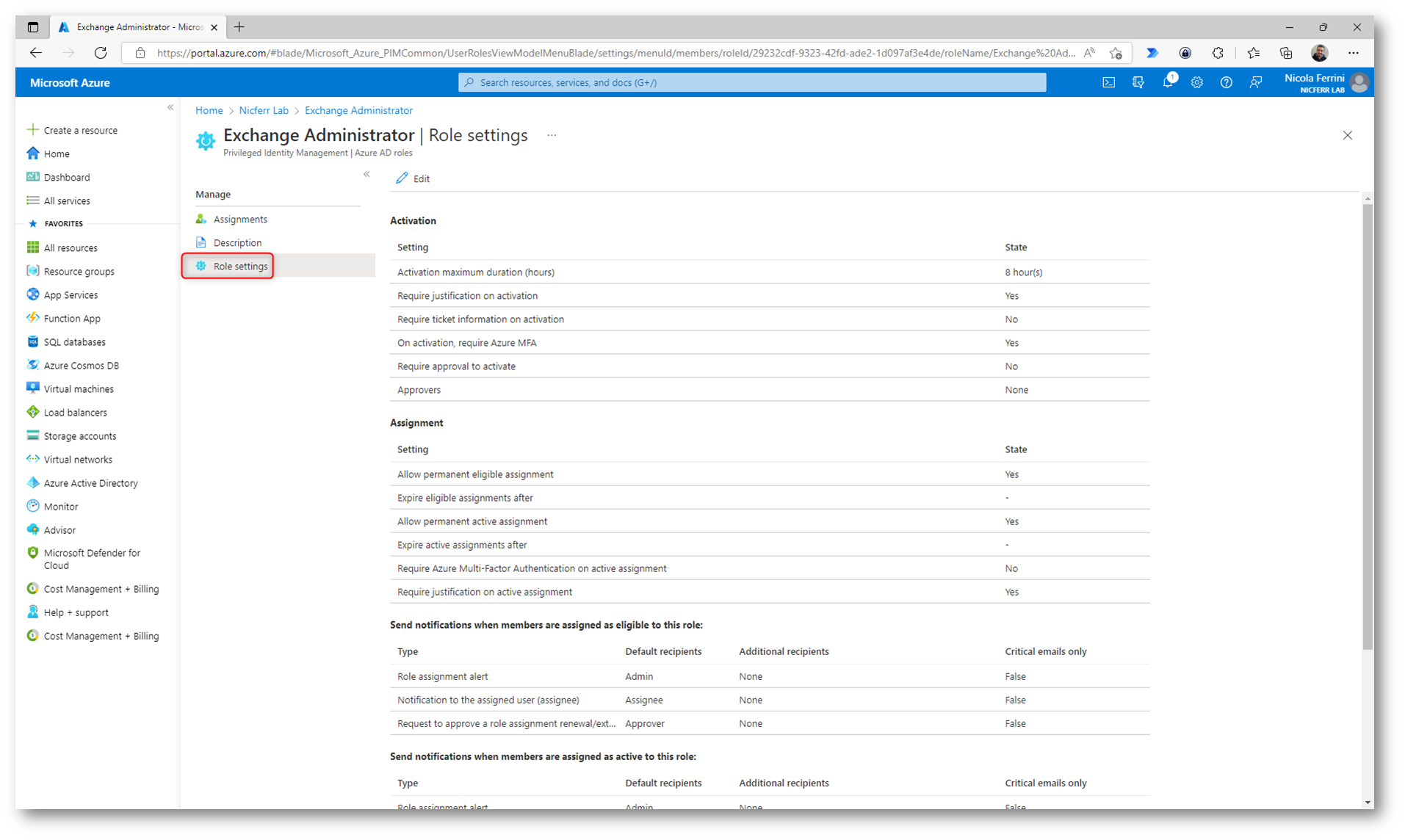
Task: Select Description in the Manage menu
Action: (237, 242)
